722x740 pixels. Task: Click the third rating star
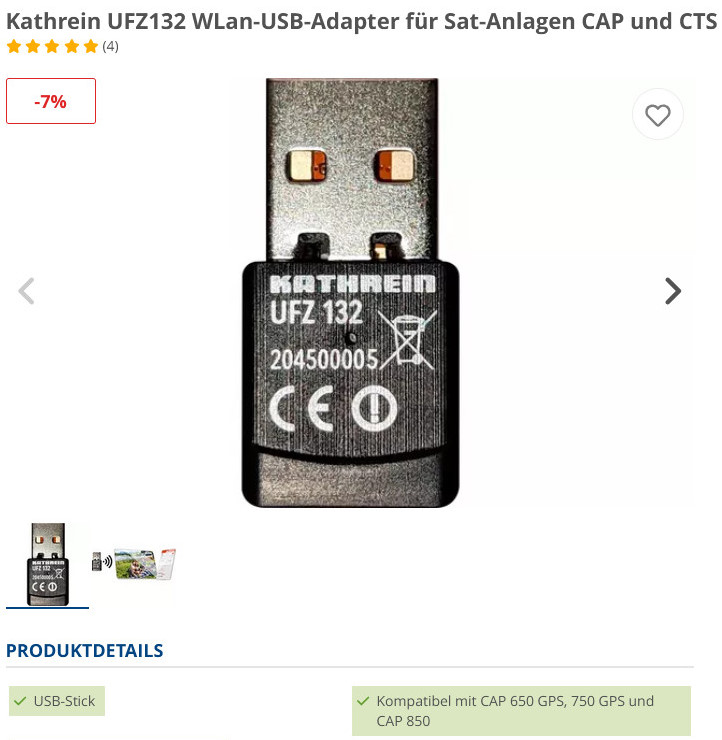pyautogui.click(x=52, y=46)
